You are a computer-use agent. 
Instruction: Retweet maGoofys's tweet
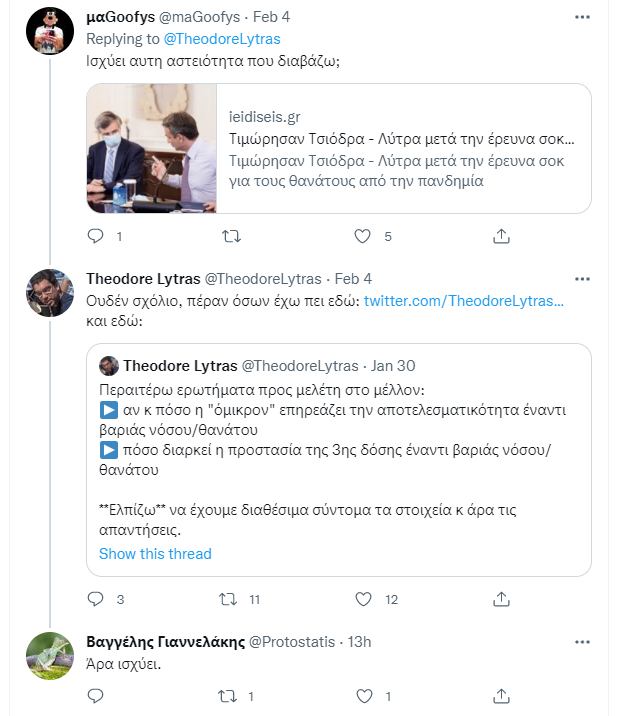click(229, 237)
